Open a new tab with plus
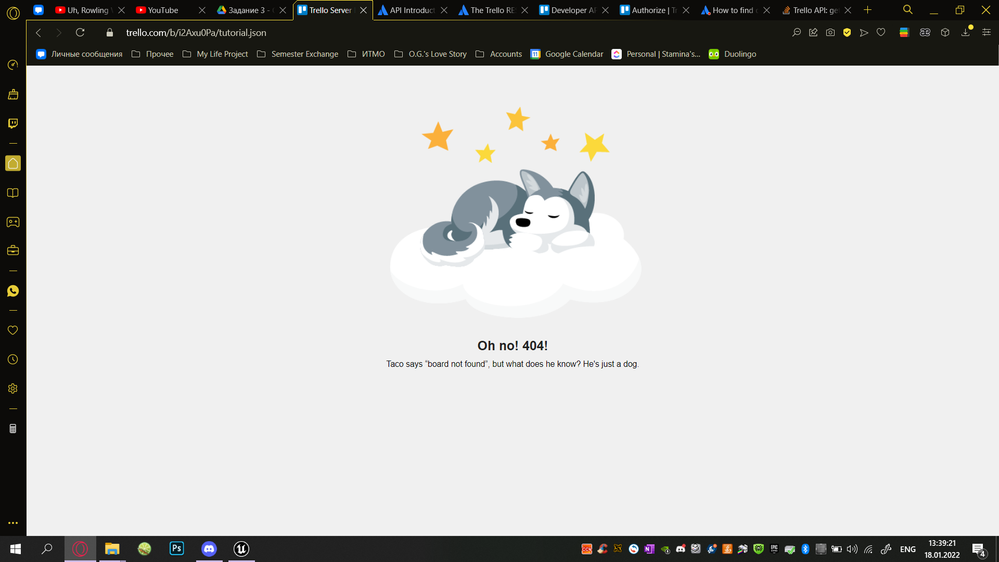 (x=867, y=10)
